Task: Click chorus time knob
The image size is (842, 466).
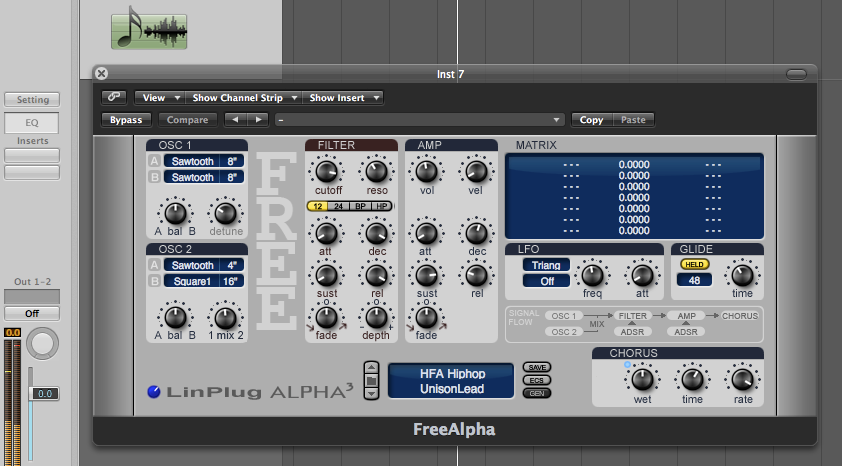Action: (x=692, y=380)
